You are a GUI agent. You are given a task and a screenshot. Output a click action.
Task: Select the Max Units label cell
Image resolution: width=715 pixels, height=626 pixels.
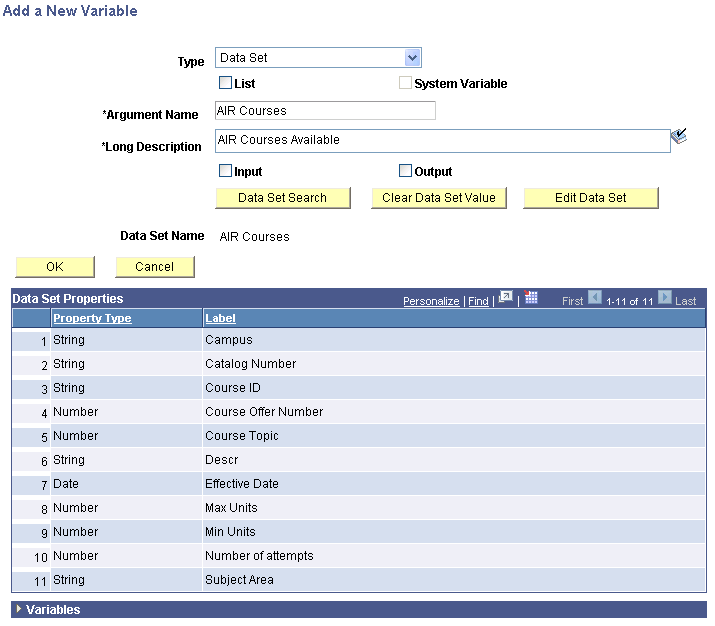pyautogui.click(x=454, y=508)
